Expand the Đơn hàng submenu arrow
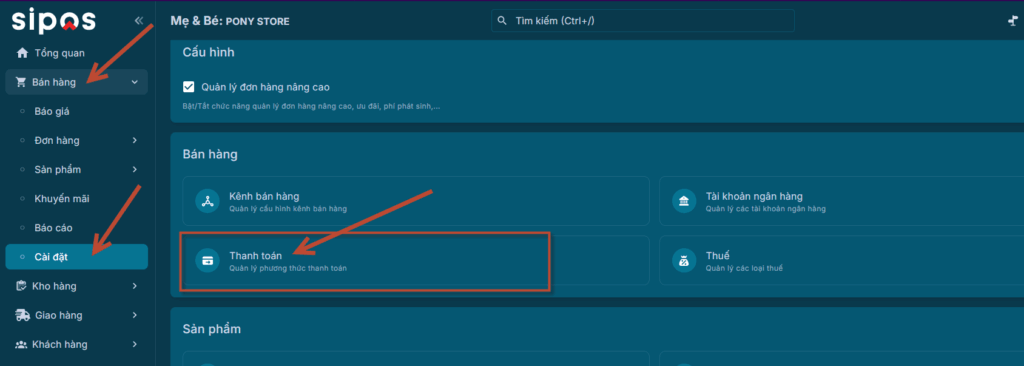The width and height of the screenshot is (1024, 366). point(135,141)
